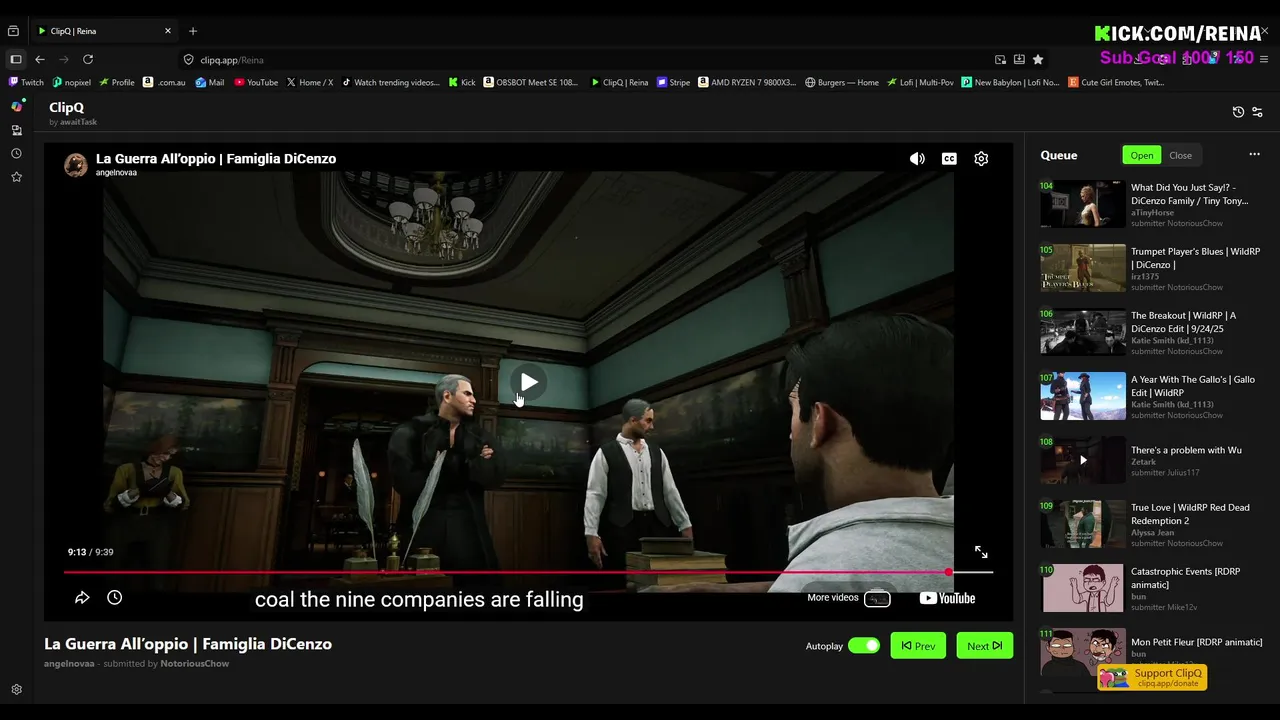
Task: Select queue clip 111 Mon Petit Fleur animatic
Action: point(1152,650)
